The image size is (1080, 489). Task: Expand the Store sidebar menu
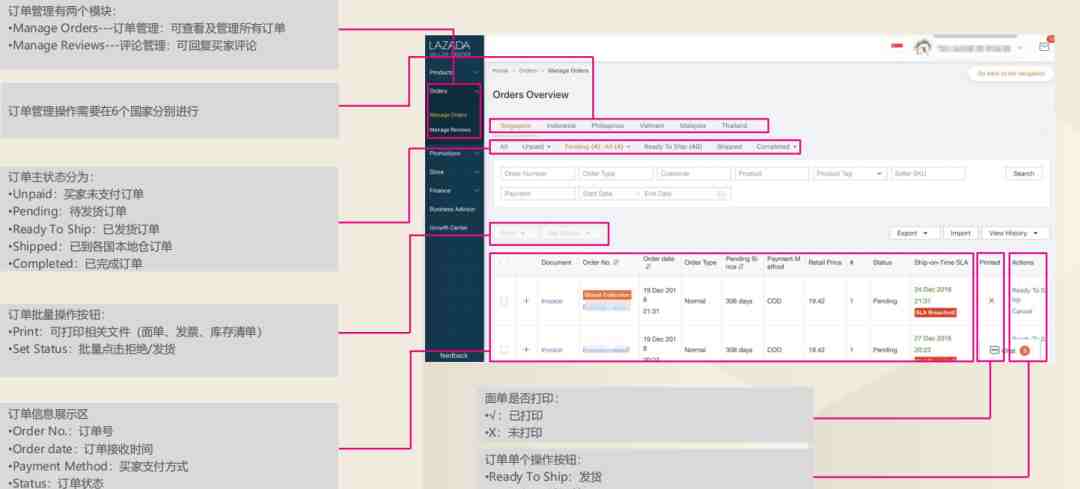pos(453,172)
